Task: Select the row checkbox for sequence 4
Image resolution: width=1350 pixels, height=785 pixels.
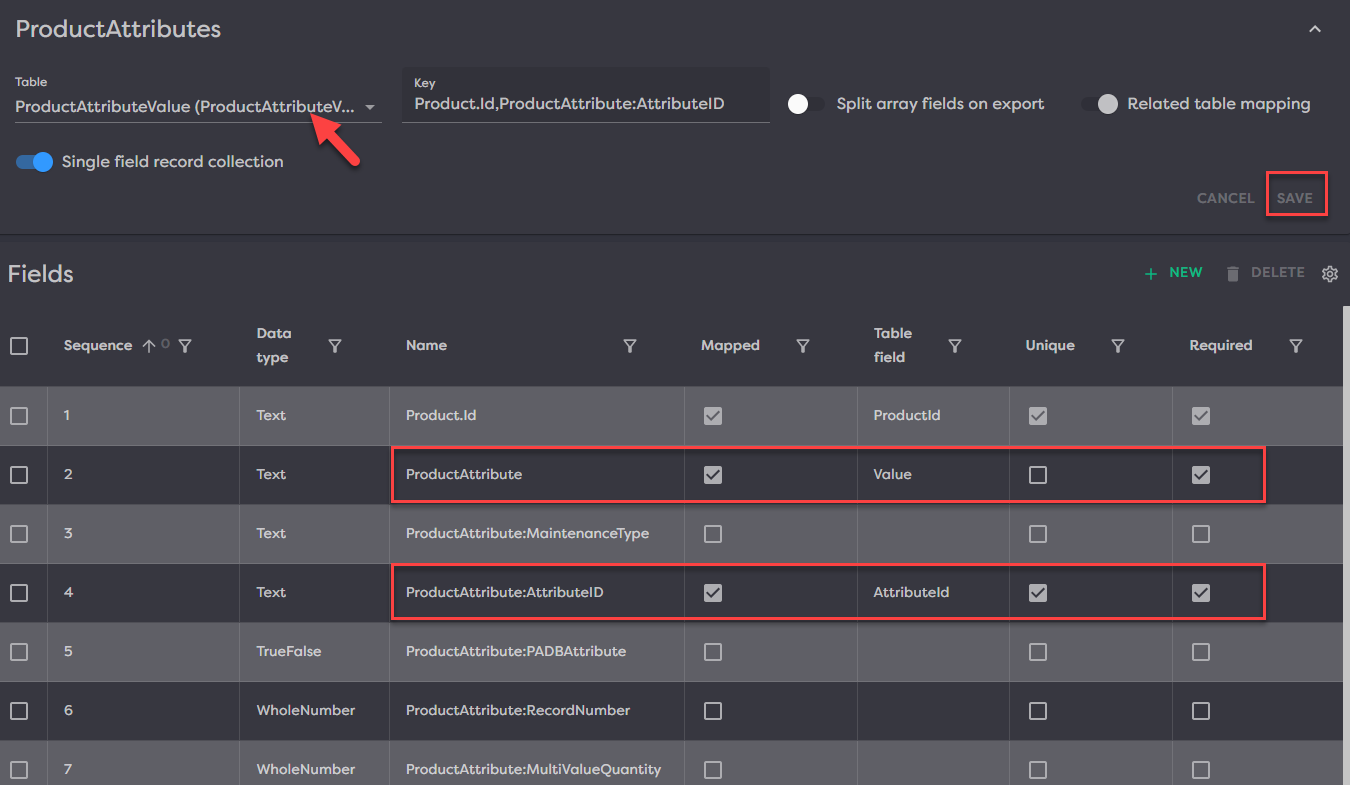Action: 19,593
